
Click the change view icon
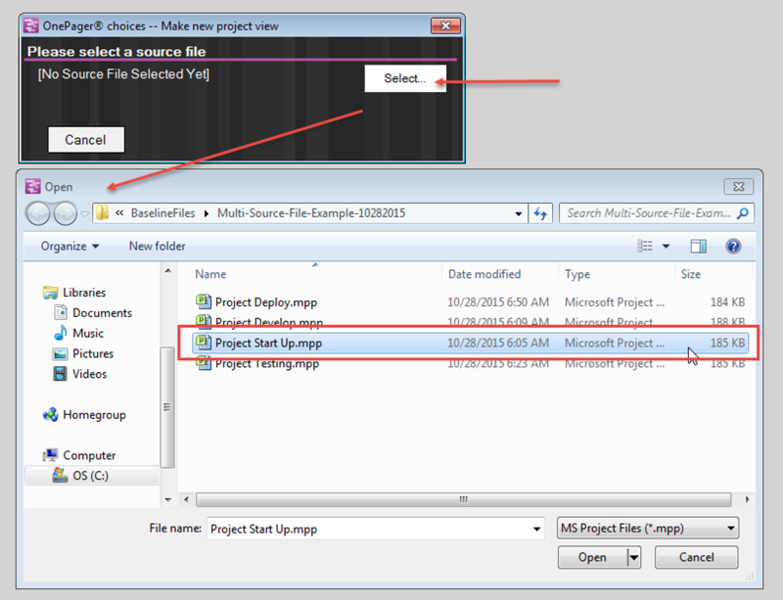coord(646,246)
